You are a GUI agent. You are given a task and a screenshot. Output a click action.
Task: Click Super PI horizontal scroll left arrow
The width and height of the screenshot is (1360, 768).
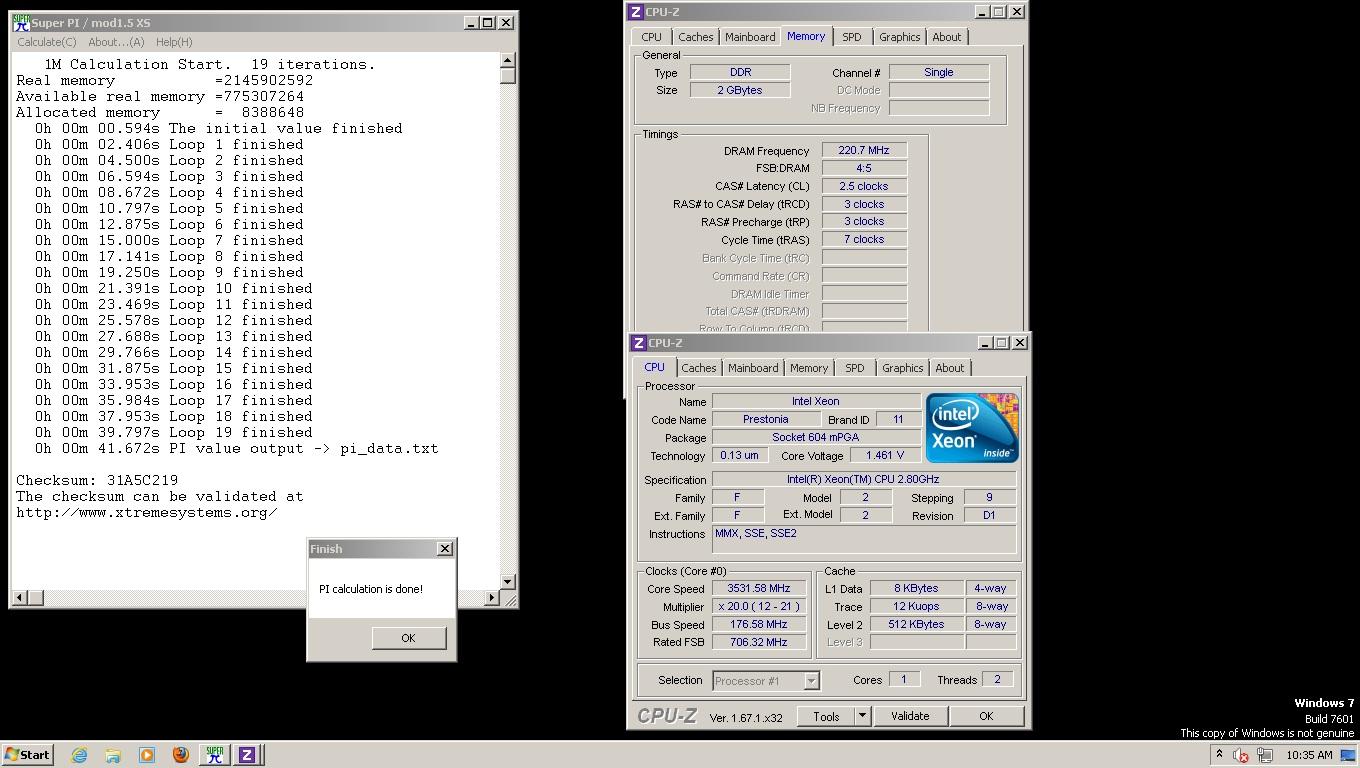(19, 598)
